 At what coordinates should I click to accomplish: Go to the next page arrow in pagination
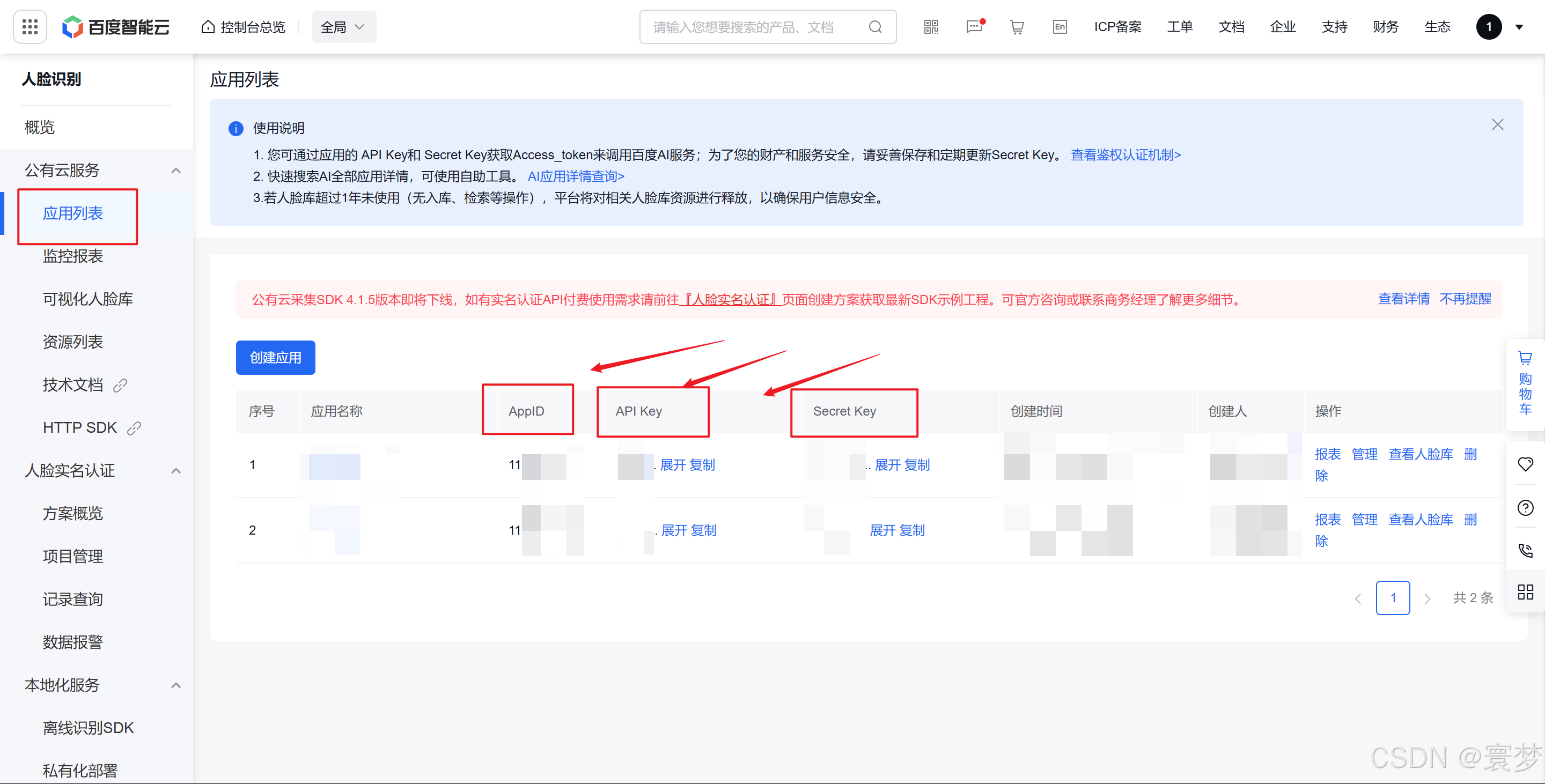coord(1427,598)
